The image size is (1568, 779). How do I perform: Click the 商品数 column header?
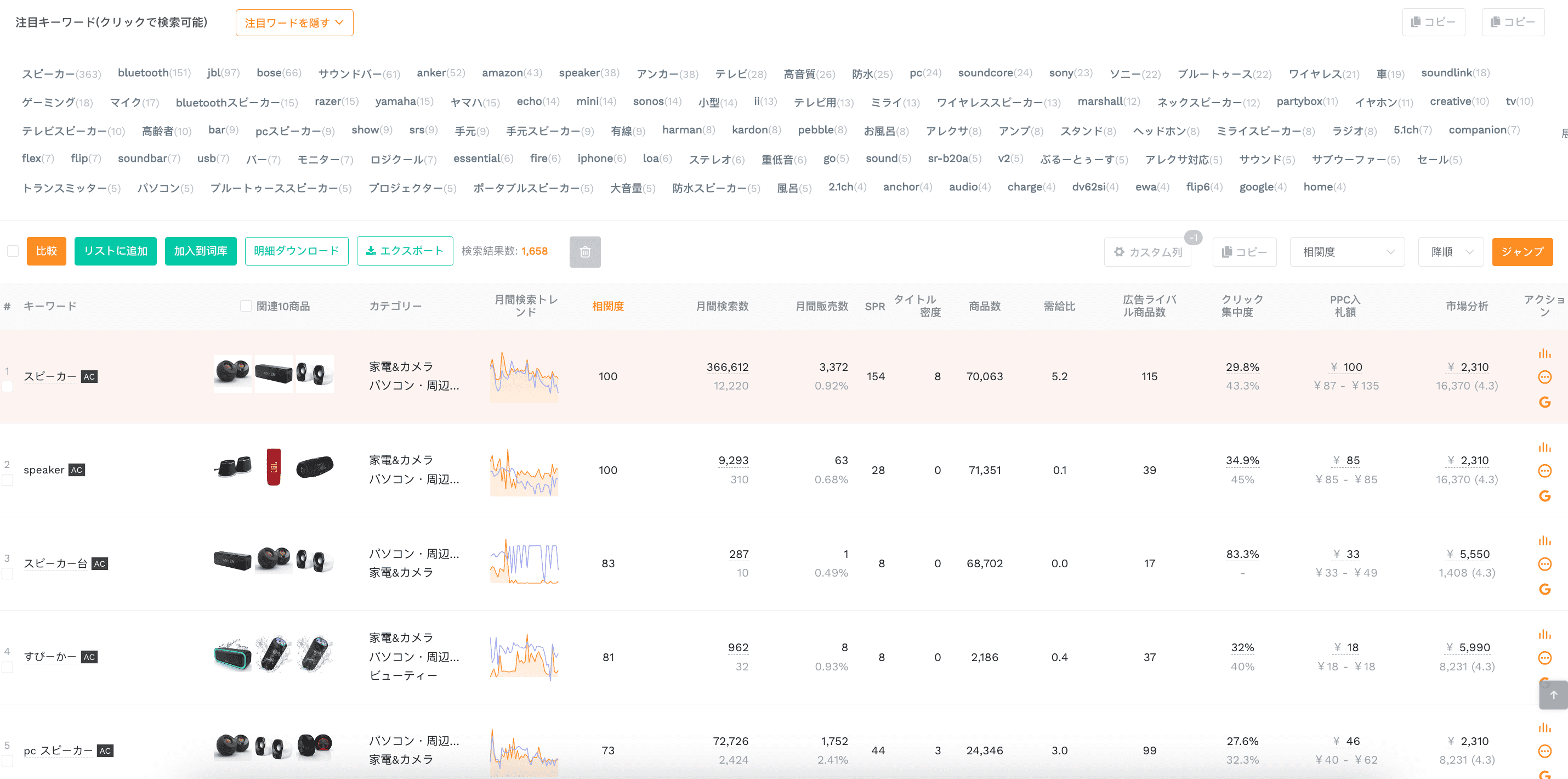click(984, 306)
